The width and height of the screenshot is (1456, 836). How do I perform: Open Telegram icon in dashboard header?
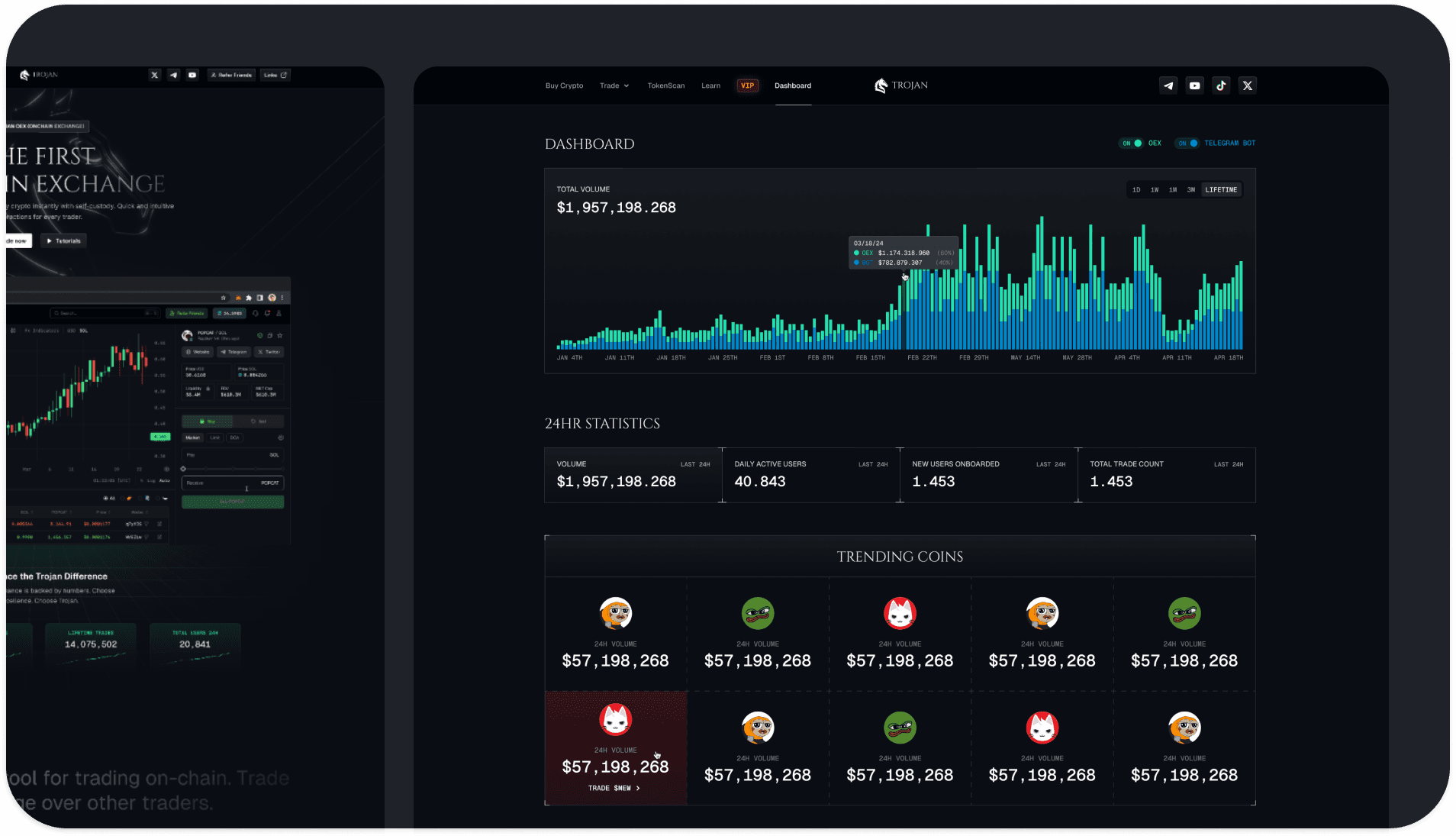(x=1168, y=86)
